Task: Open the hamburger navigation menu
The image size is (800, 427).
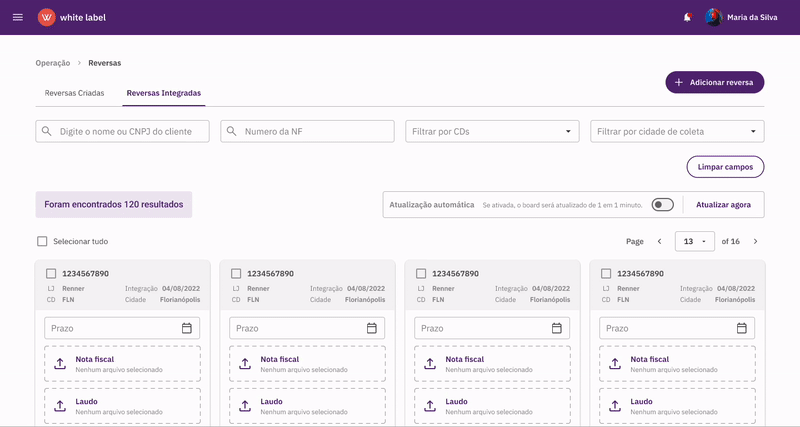Action: click(x=18, y=17)
